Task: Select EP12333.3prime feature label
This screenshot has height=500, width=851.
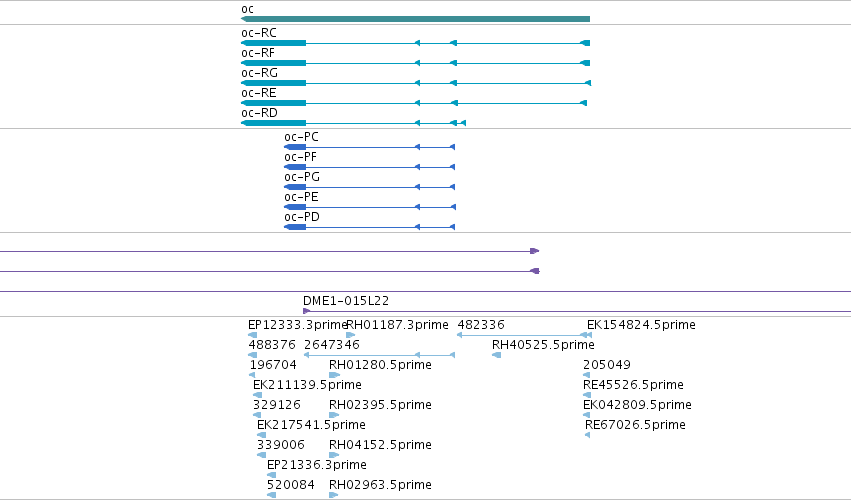Action: [x=297, y=325]
